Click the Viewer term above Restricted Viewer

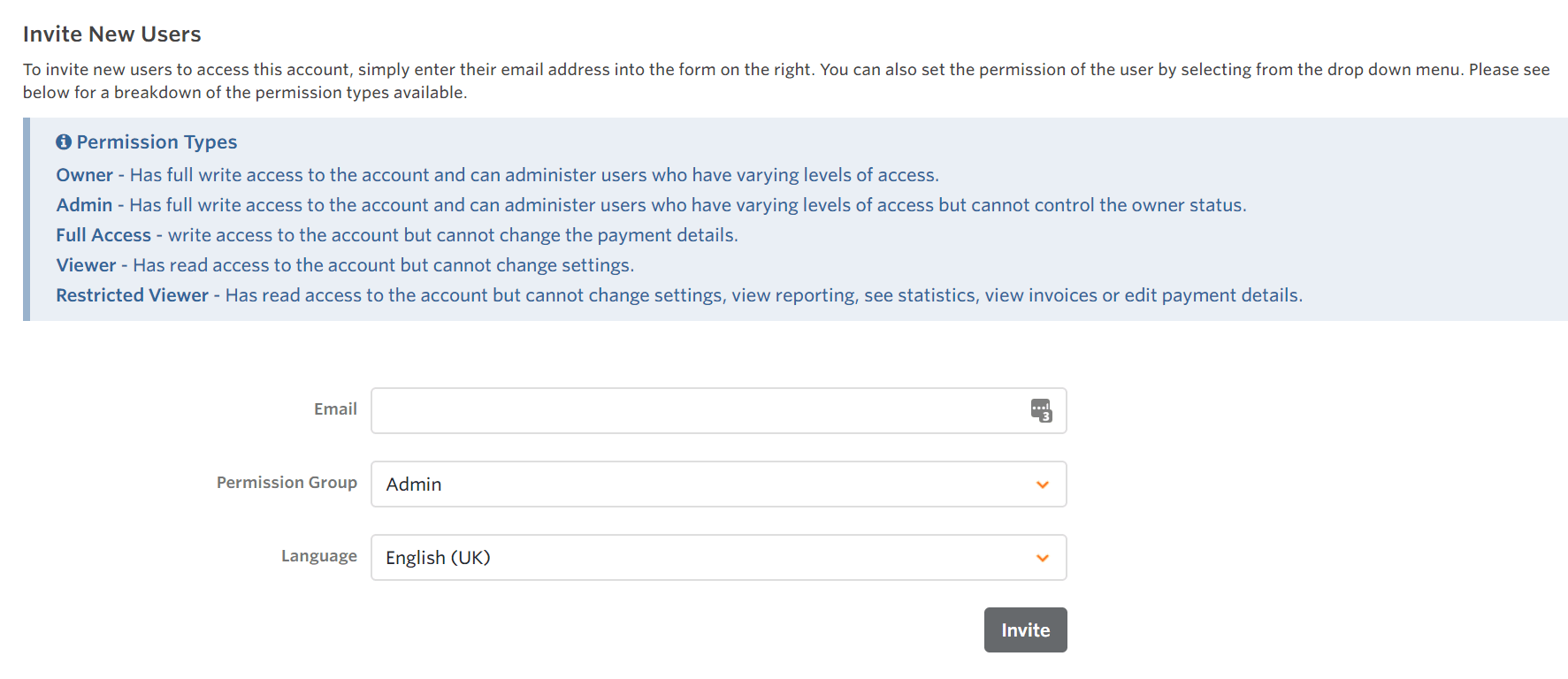[x=87, y=265]
